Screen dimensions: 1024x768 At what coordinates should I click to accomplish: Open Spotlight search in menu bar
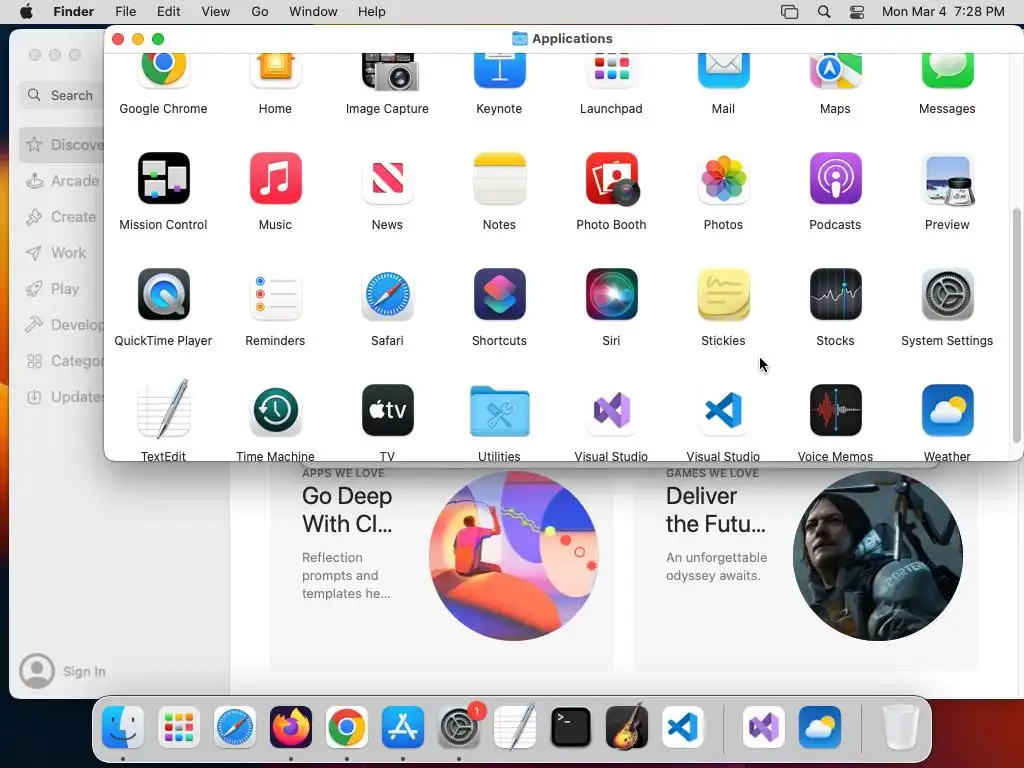(x=824, y=12)
